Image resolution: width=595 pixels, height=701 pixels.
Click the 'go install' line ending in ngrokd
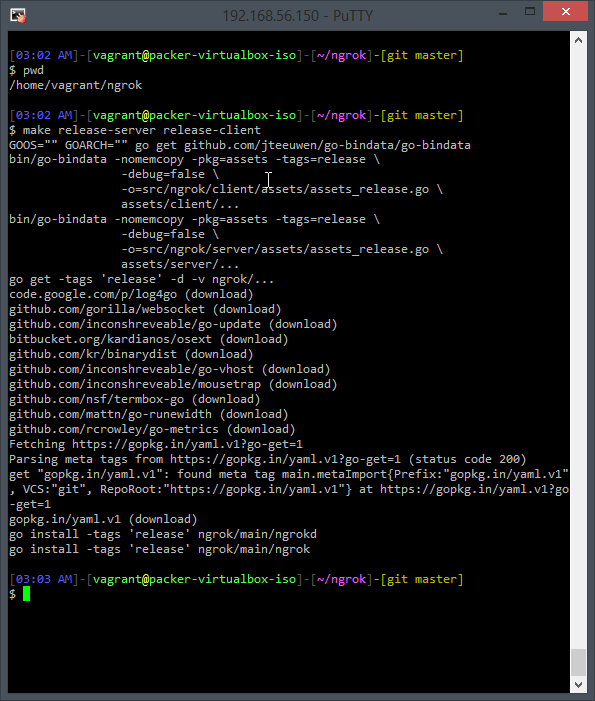pyautogui.click(x=163, y=534)
